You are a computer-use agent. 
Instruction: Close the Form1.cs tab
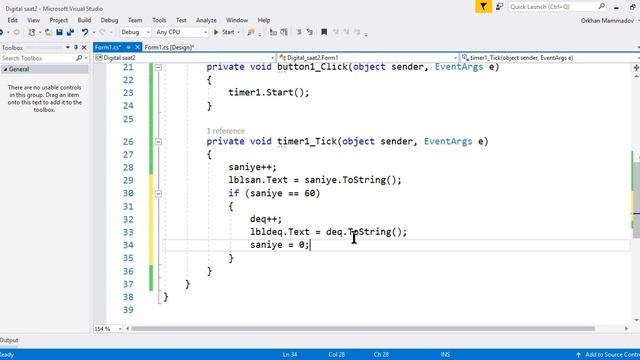pyautogui.click(x=137, y=47)
